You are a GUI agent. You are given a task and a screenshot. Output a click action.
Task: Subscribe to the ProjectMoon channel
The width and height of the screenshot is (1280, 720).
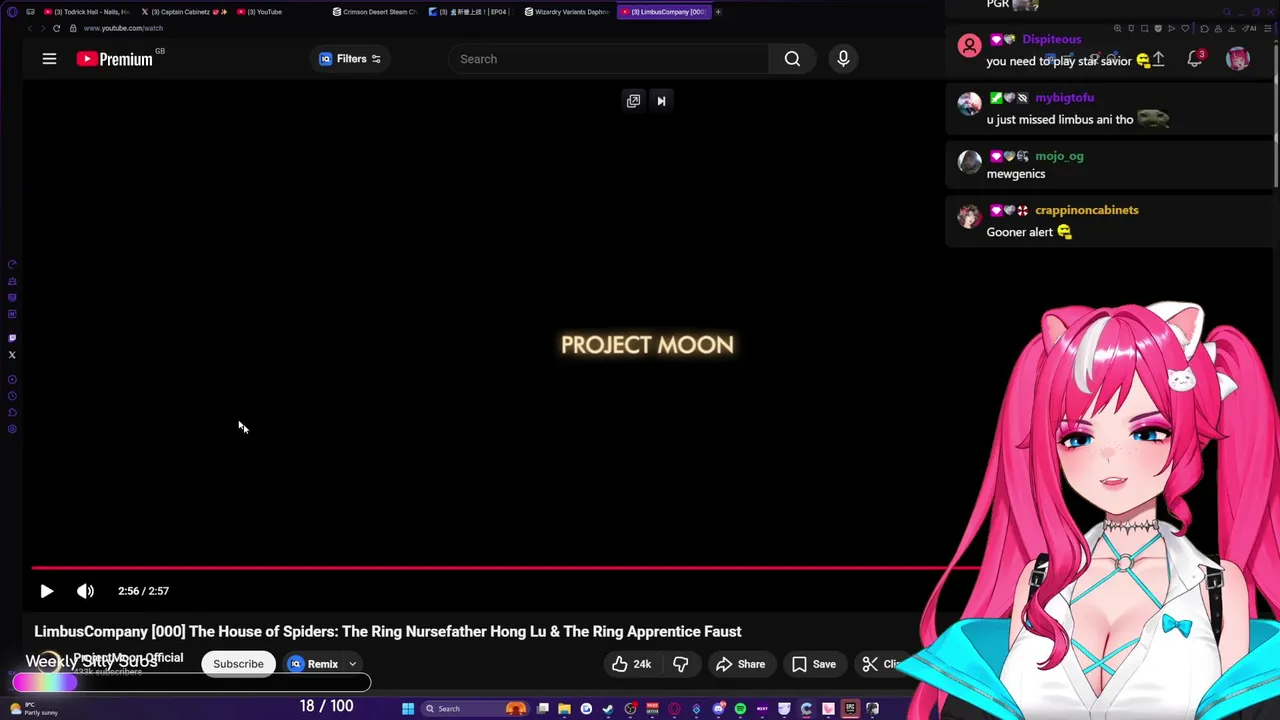point(238,664)
